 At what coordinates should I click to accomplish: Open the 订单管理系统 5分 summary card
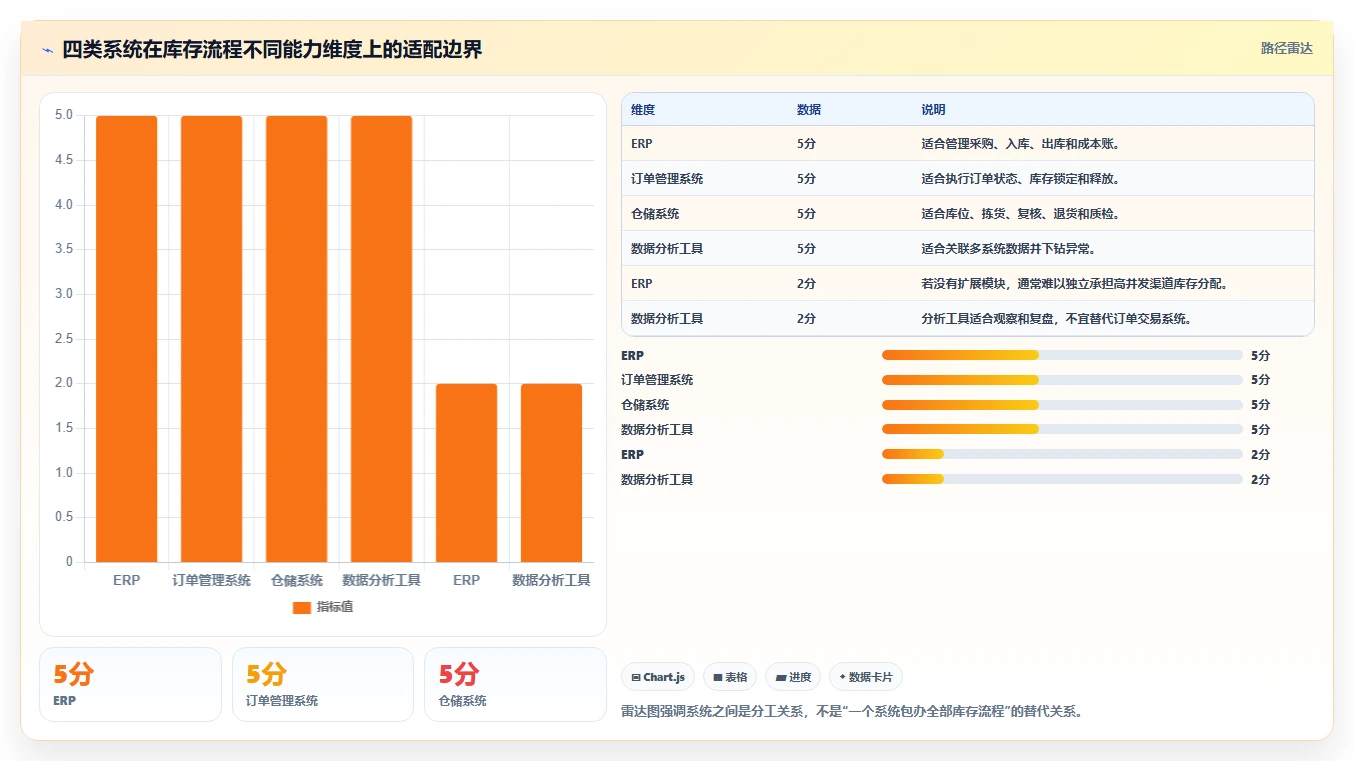pos(323,684)
